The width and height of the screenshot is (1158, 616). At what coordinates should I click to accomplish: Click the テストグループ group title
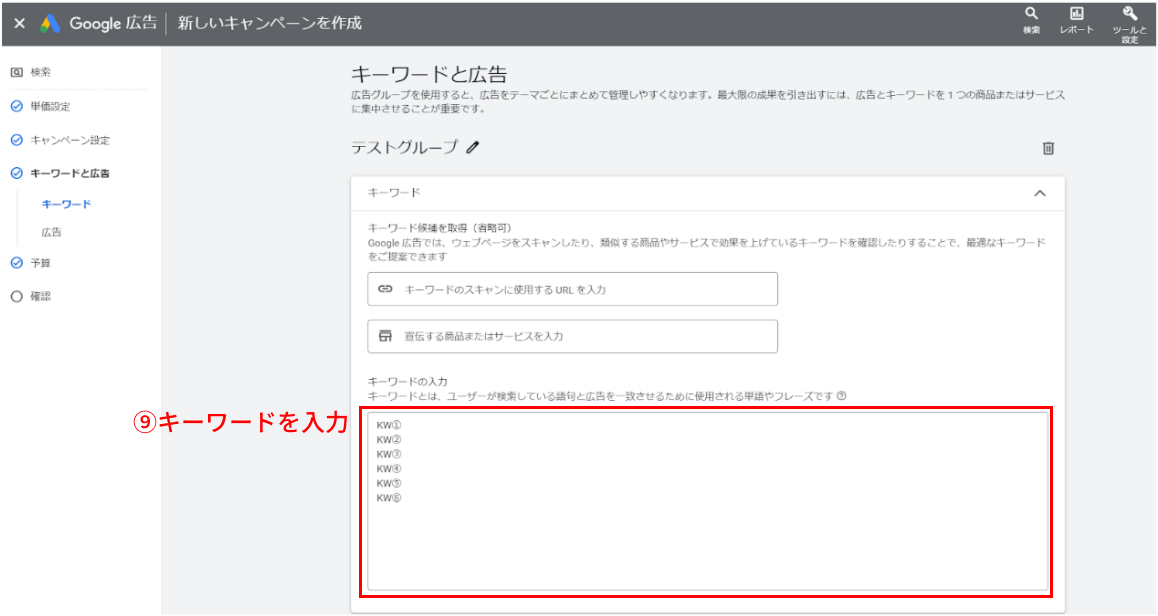[x=405, y=148]
